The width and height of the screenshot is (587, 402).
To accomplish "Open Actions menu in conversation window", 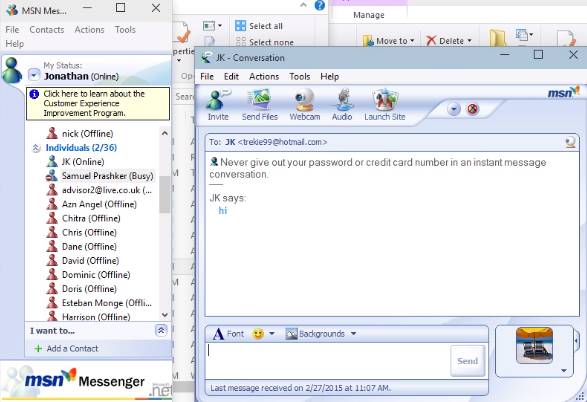I will (x=264, y=77).
